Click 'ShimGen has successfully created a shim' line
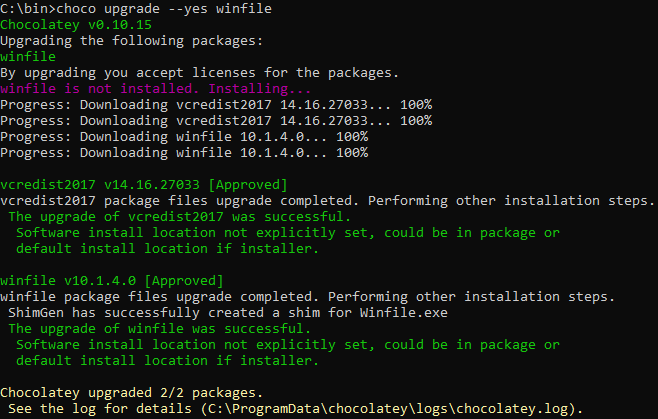The height and width of the screenshot is (419, 658). [x=228, y=312]
